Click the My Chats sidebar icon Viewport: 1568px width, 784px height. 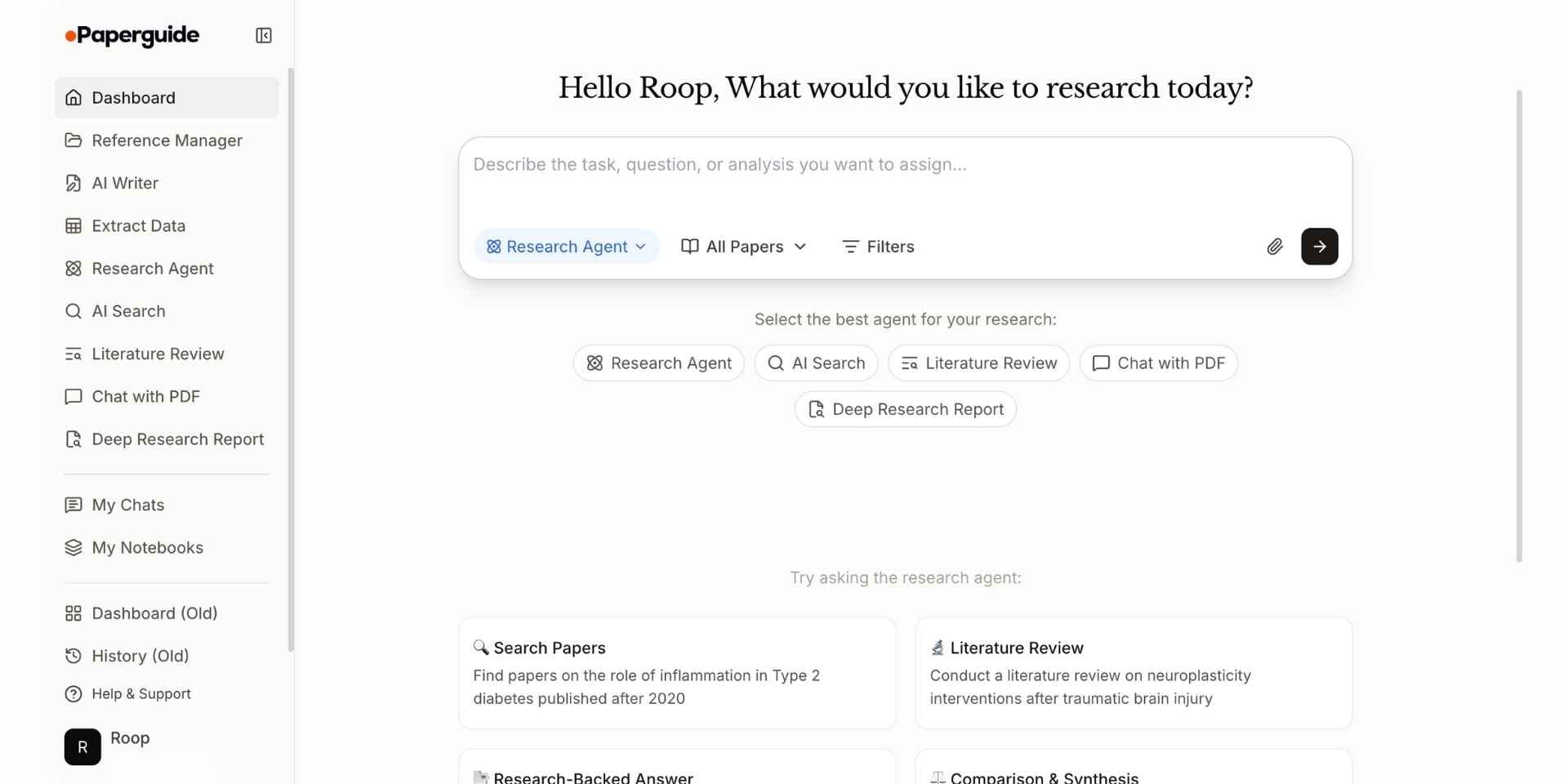[x=73, y=505]
